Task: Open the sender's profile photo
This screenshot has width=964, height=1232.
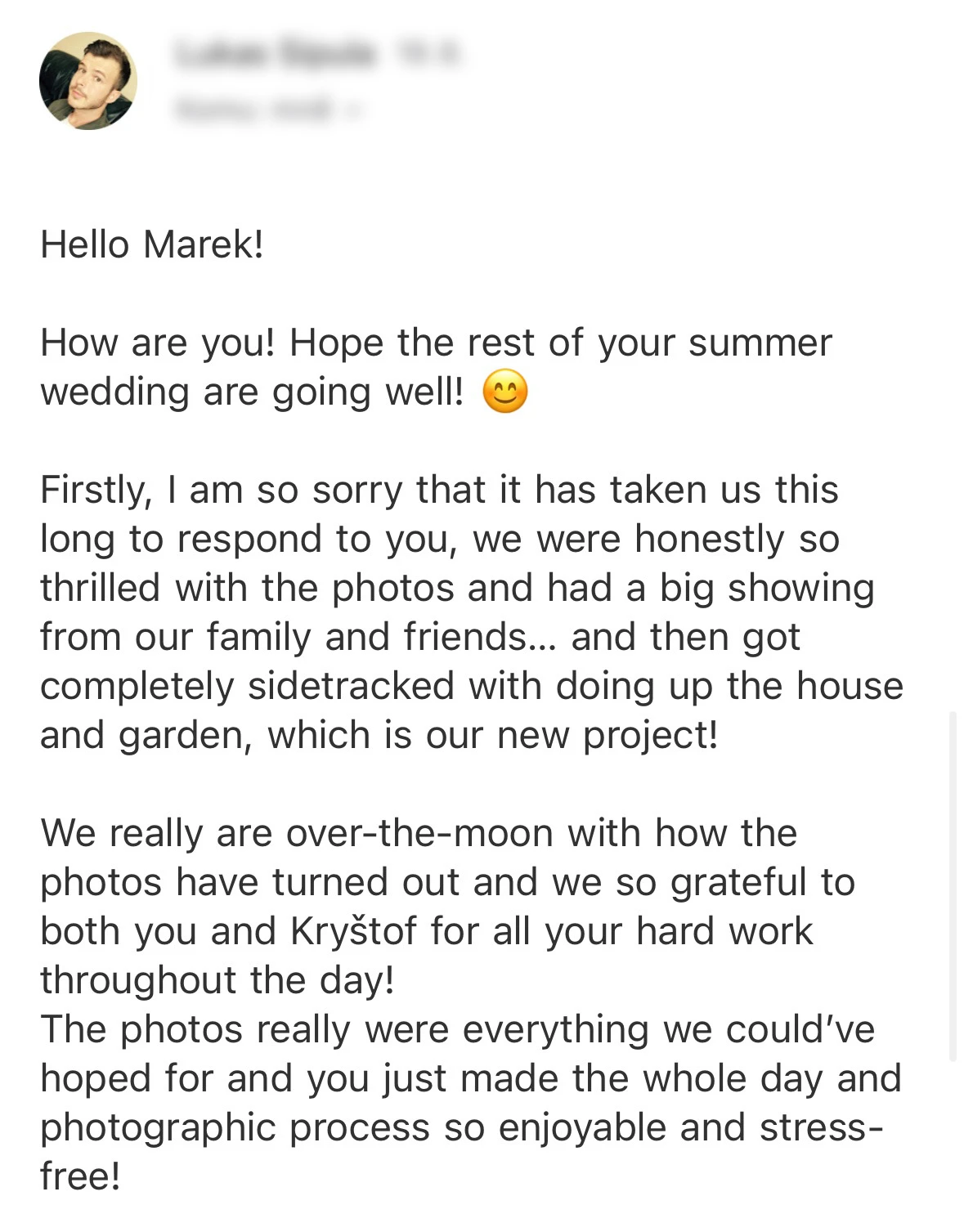Action: pos(87,81)
